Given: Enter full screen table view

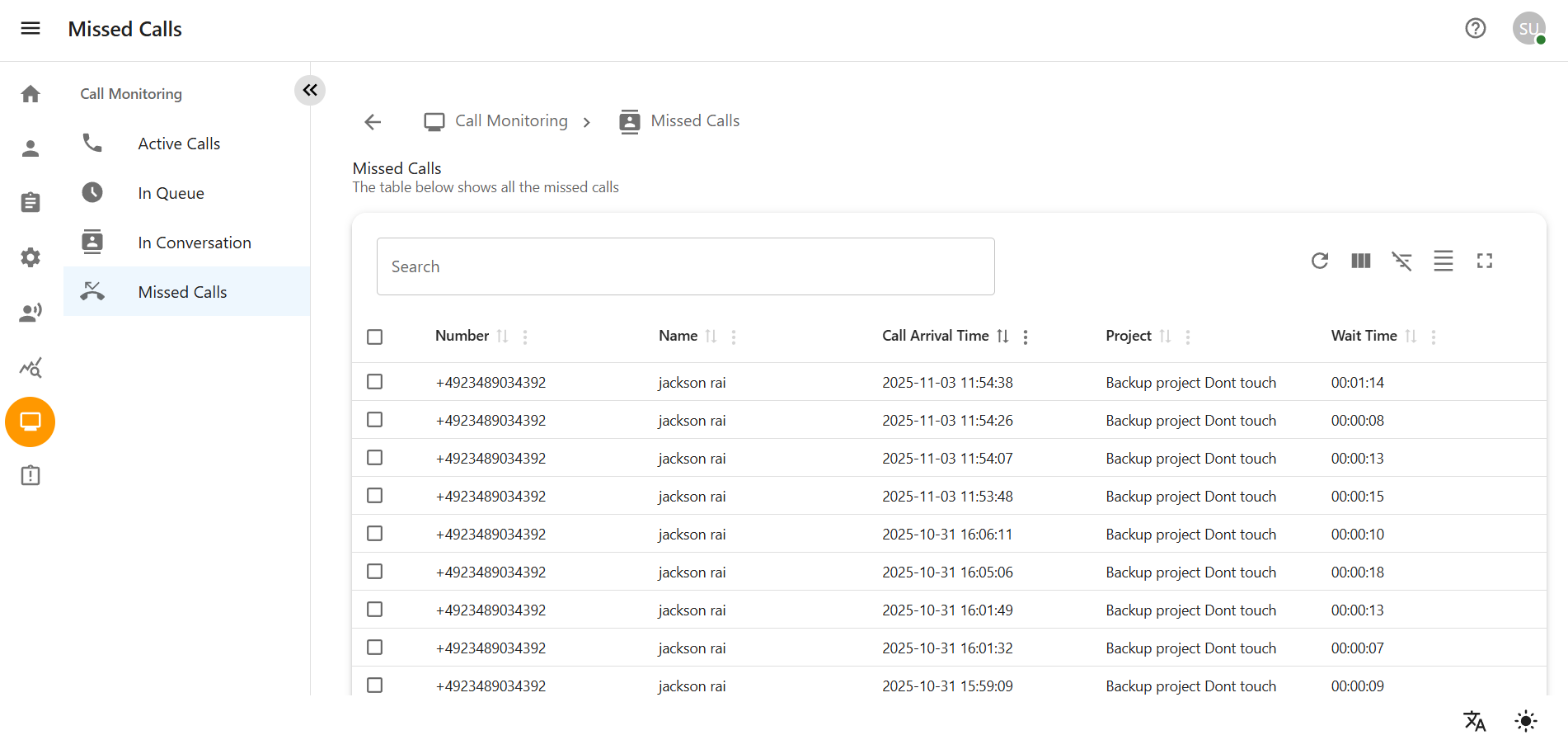Looking at the screenshot, I should 1484,261.
